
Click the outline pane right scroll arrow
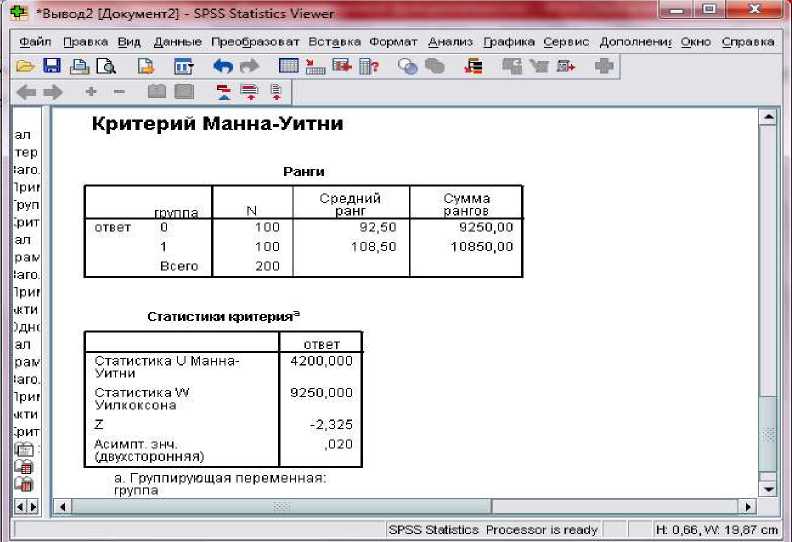pos(33,506)
